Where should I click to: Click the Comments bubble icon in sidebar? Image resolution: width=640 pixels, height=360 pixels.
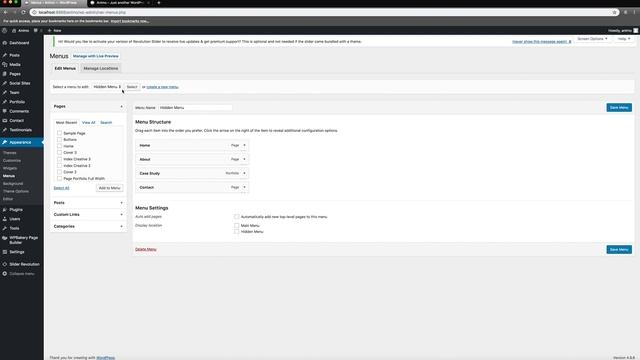(4, 111)
